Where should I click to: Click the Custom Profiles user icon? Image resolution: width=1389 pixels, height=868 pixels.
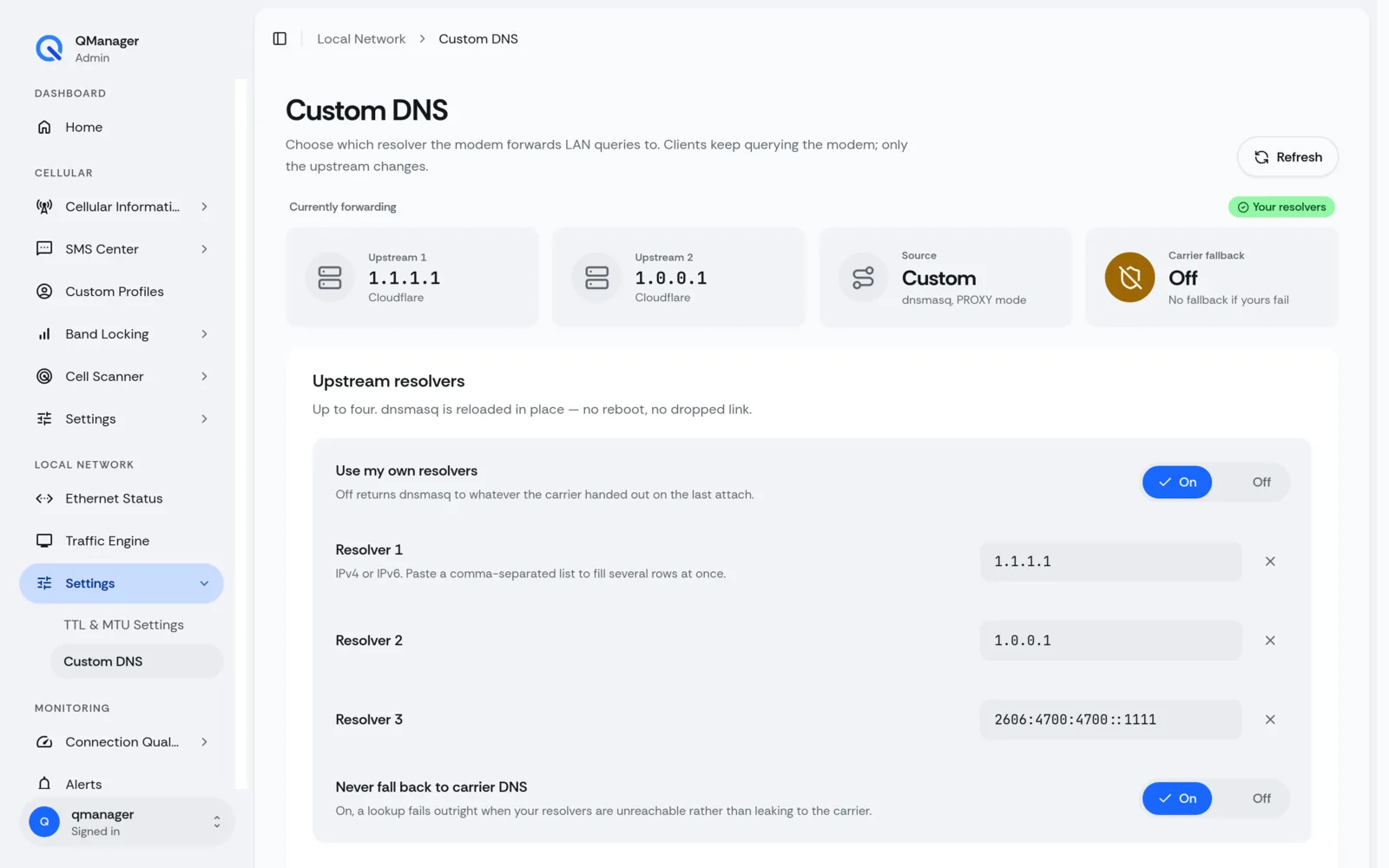(44, 292)
